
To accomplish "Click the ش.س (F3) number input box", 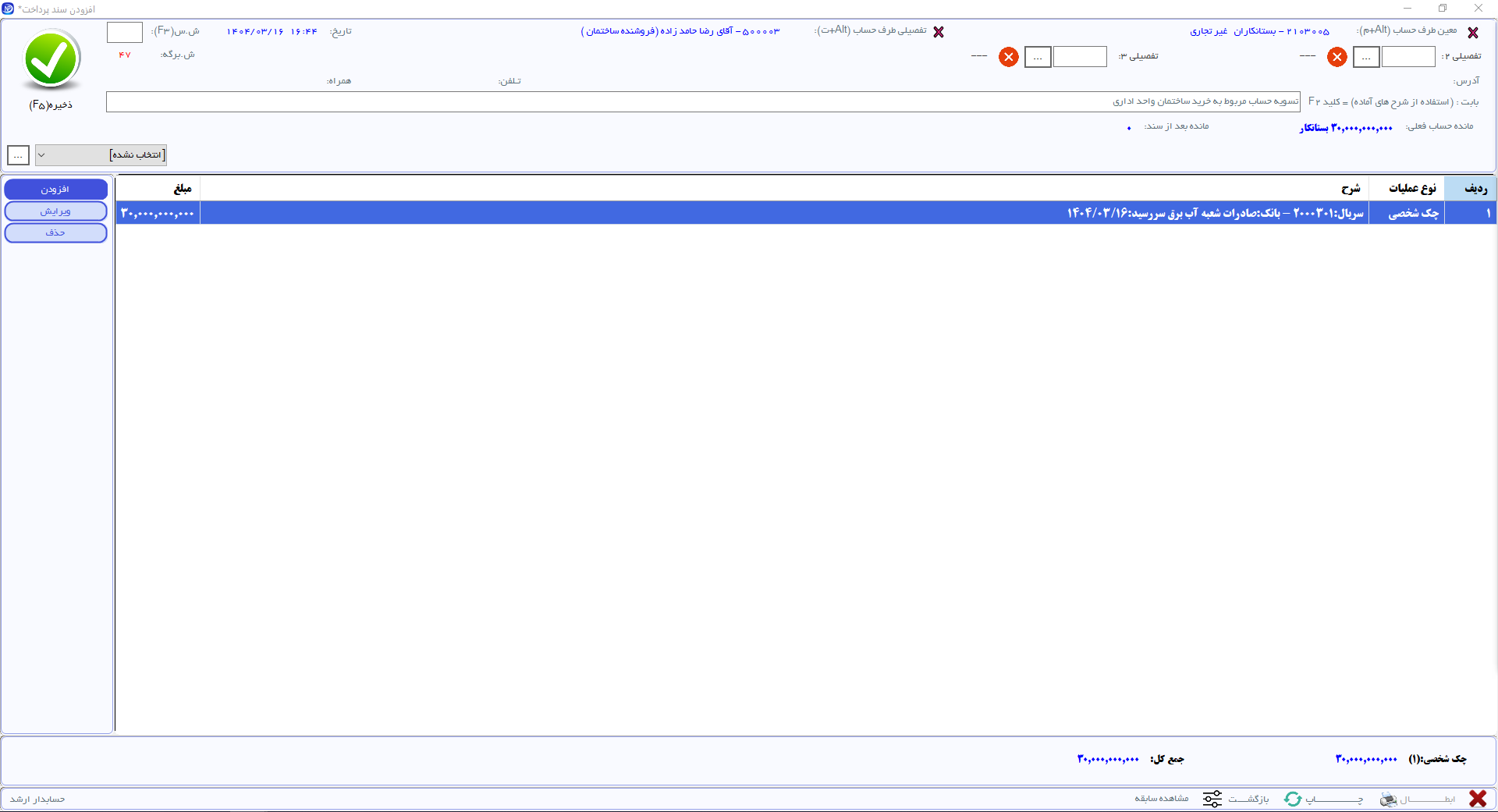I will [125, 32].
